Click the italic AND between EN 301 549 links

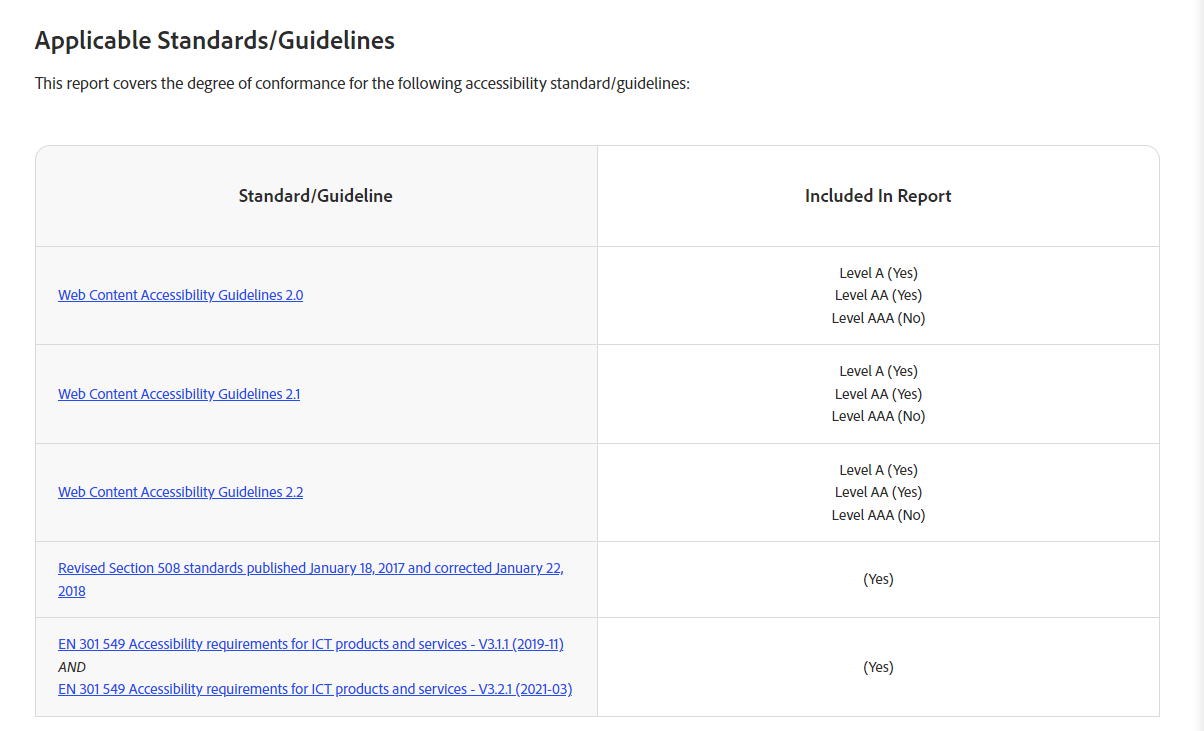72,667
